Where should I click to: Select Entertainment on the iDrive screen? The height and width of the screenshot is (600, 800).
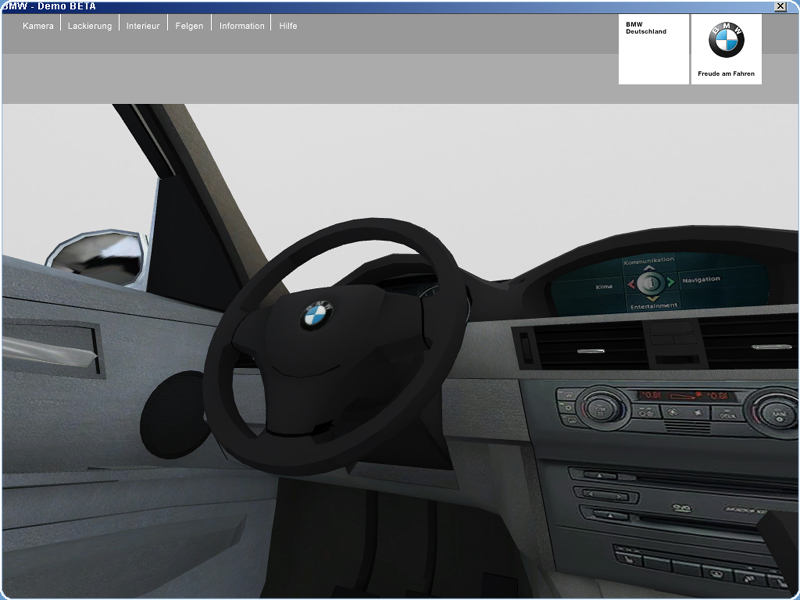click(x=654, y=306)
